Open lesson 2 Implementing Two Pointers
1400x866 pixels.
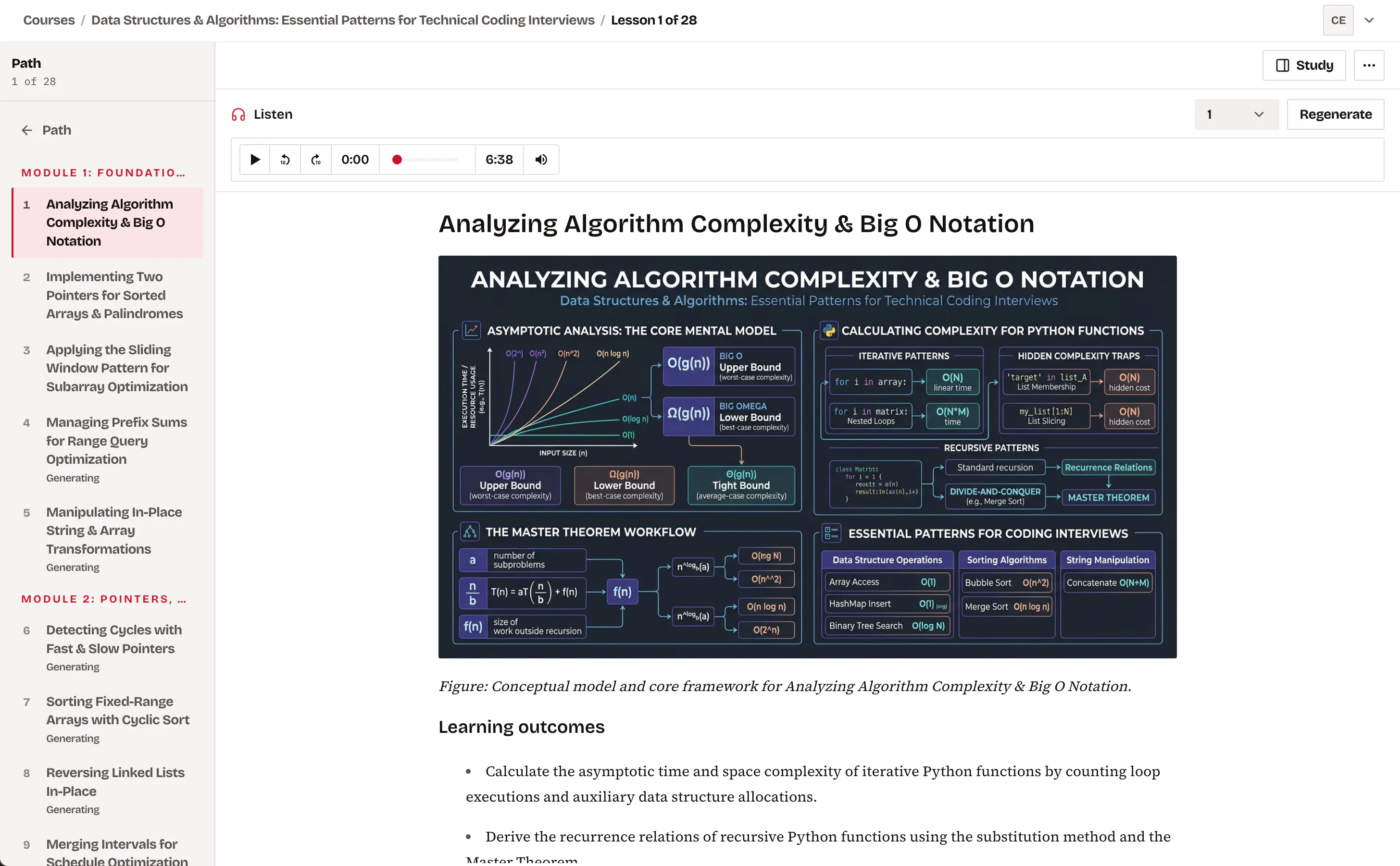(x=107, y=295)
